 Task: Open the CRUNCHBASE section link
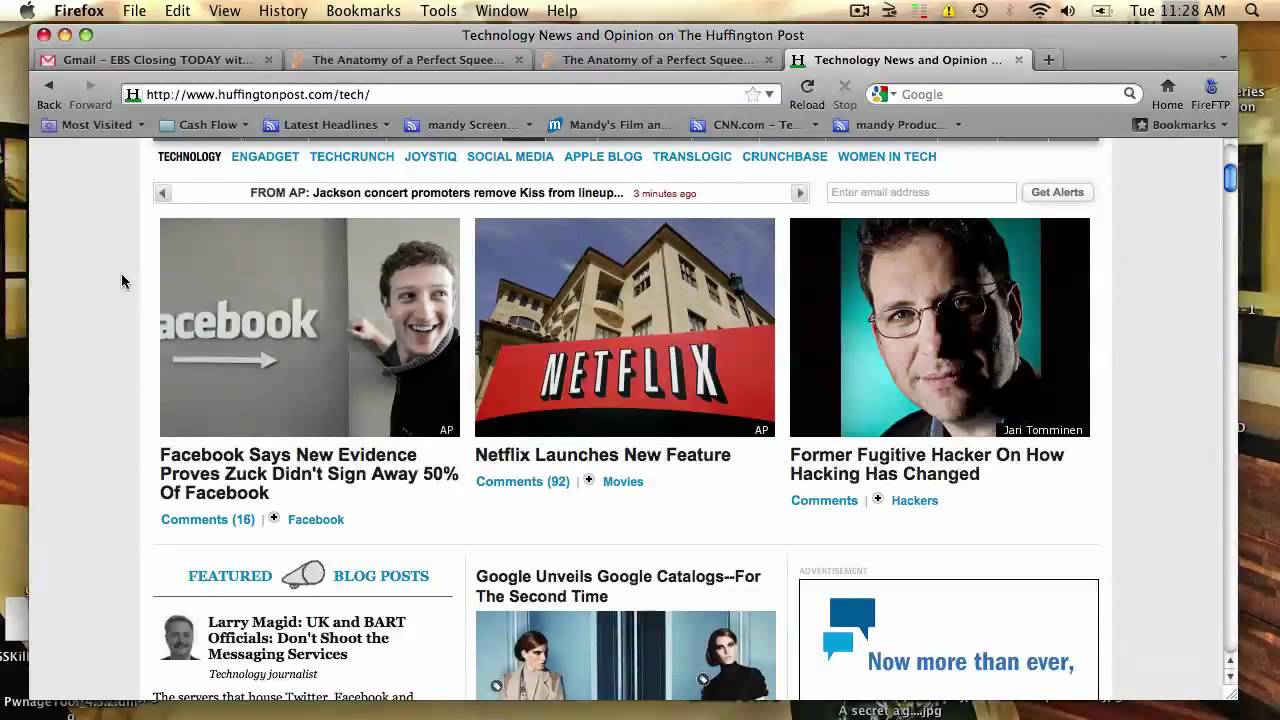click(785, 156)
